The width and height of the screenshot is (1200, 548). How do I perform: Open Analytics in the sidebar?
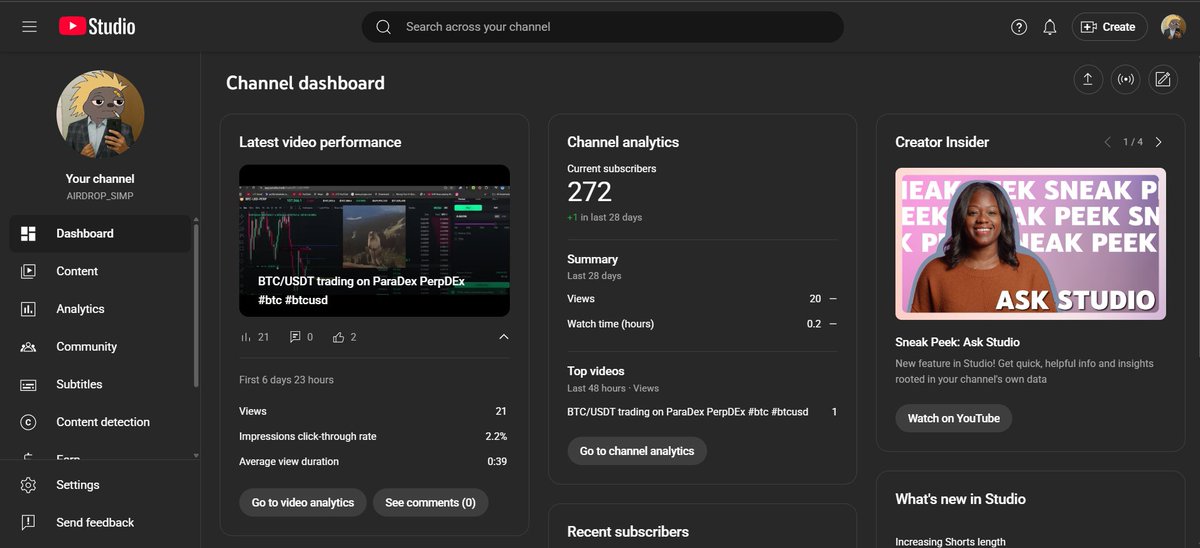point(100,309)
